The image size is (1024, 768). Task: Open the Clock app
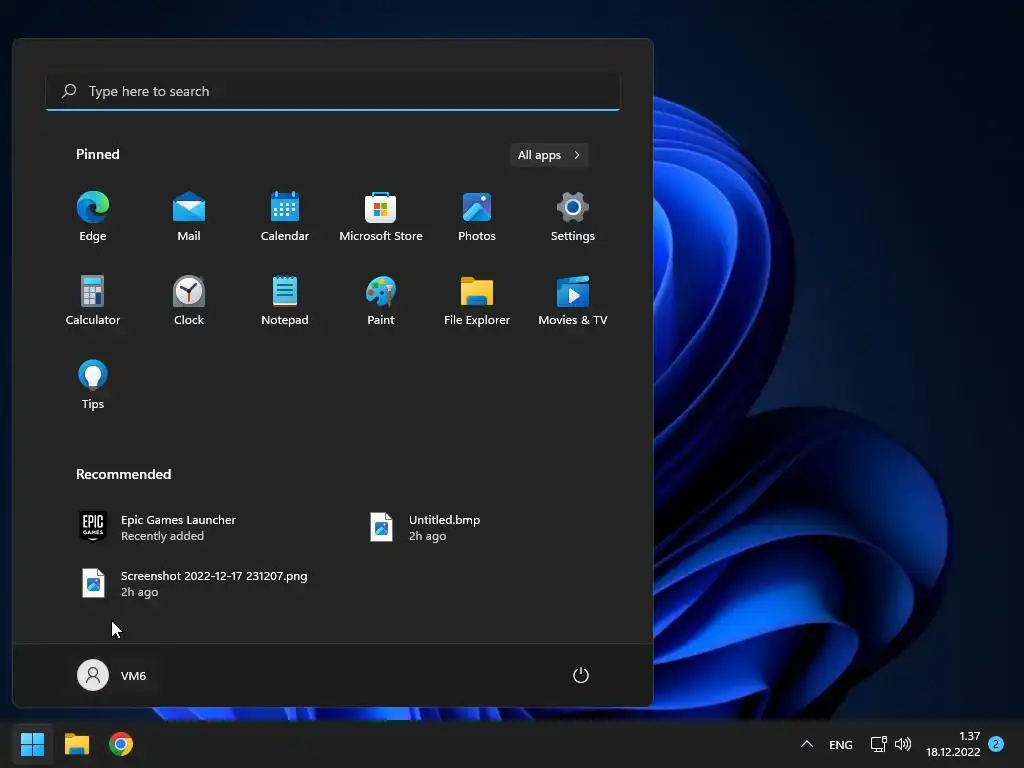tap(189, 301)
